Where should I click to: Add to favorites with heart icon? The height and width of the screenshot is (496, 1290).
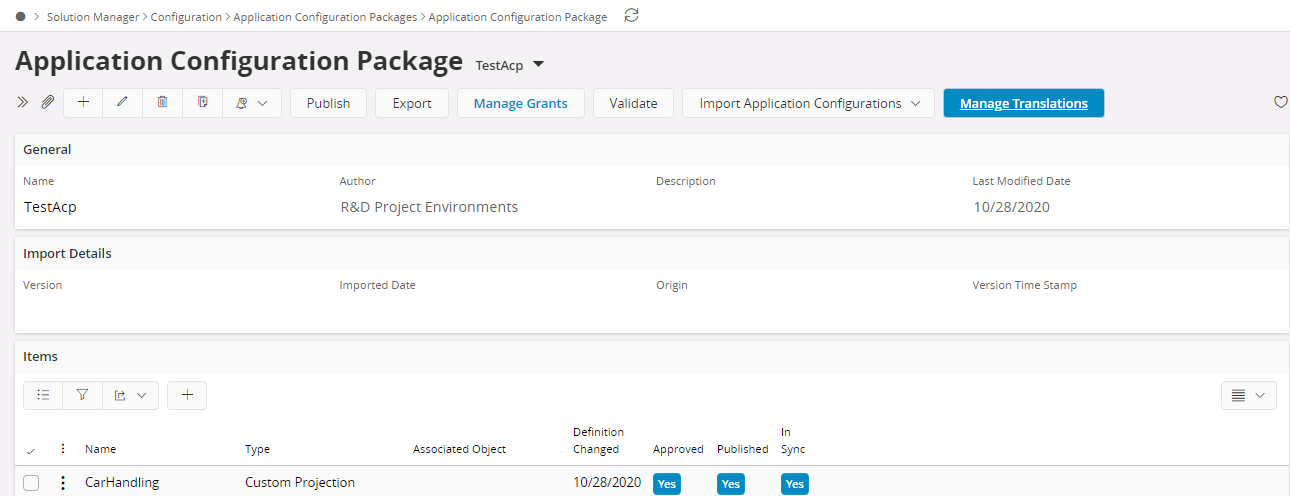point(1280,103)
